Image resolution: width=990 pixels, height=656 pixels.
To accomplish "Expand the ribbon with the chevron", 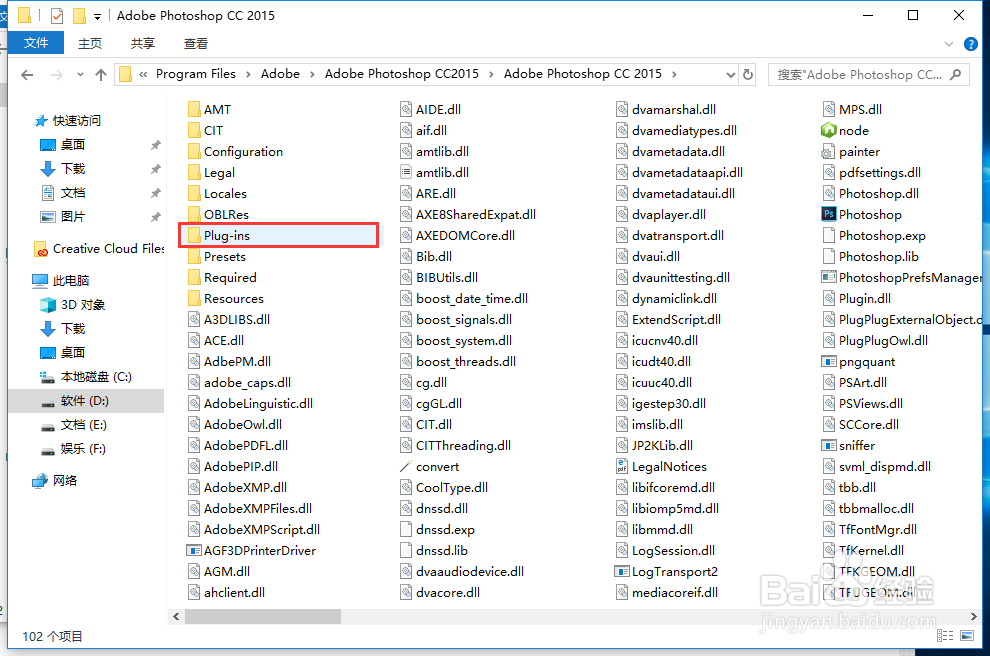I will [x=948, y=44].
